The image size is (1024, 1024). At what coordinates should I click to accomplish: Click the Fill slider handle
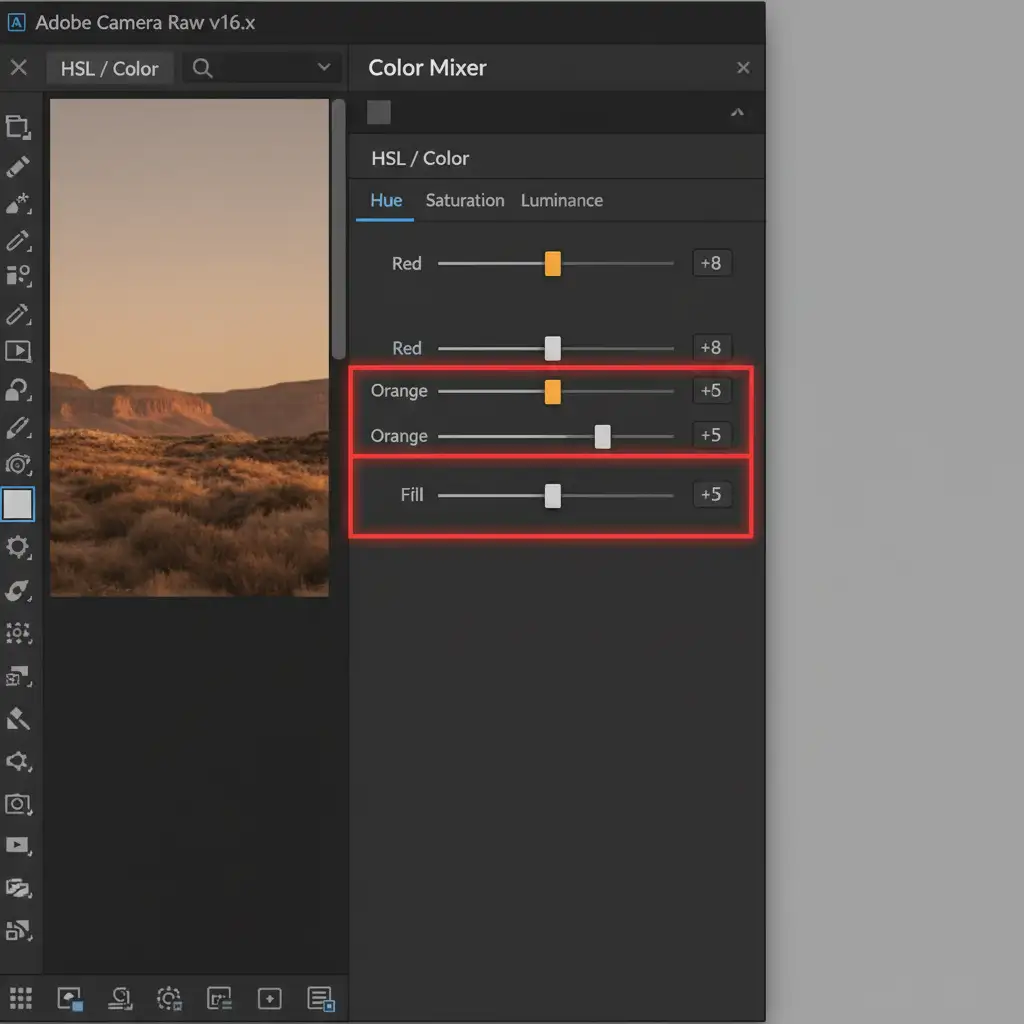coord(553,495)
